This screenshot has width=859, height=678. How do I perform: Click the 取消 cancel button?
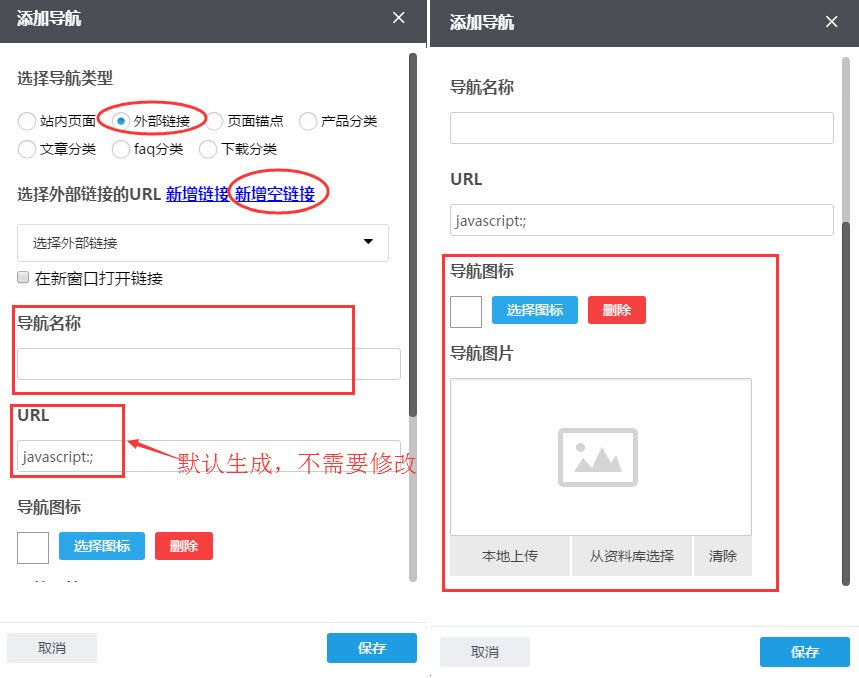point(51,647)
